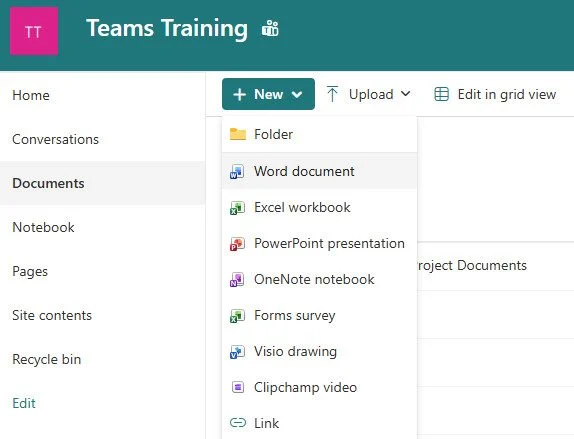The height and width of the screenshot is (439, 574).
Task: Click the New button label
Action: point(268,94)
